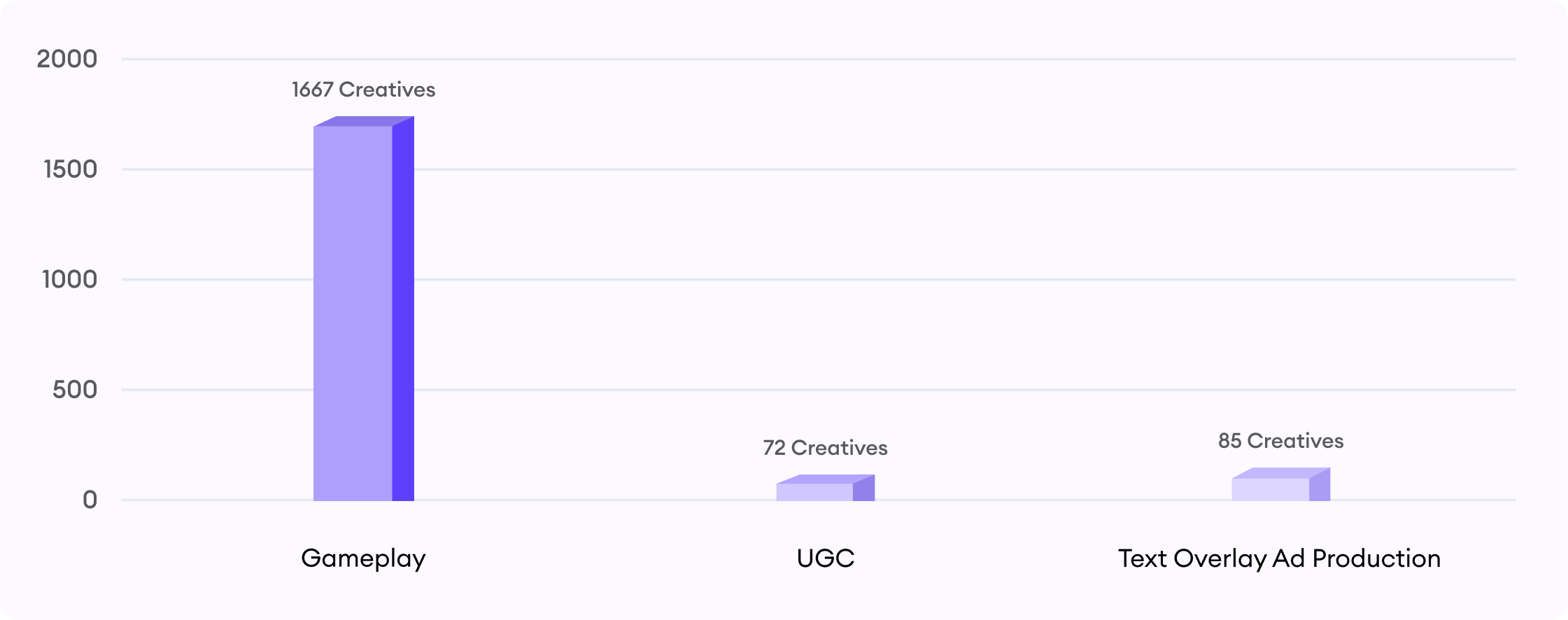Click the dark side face of Gameplay bar
The width and height of the screenshot is (1568, 620).
(x=403, y=309)
